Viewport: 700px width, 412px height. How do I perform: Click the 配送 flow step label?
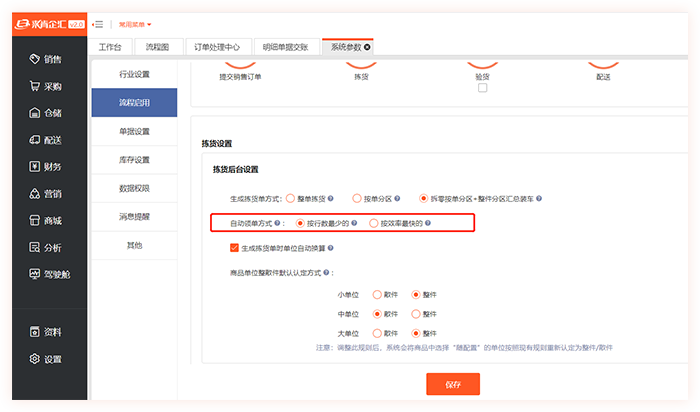(603, 77)
